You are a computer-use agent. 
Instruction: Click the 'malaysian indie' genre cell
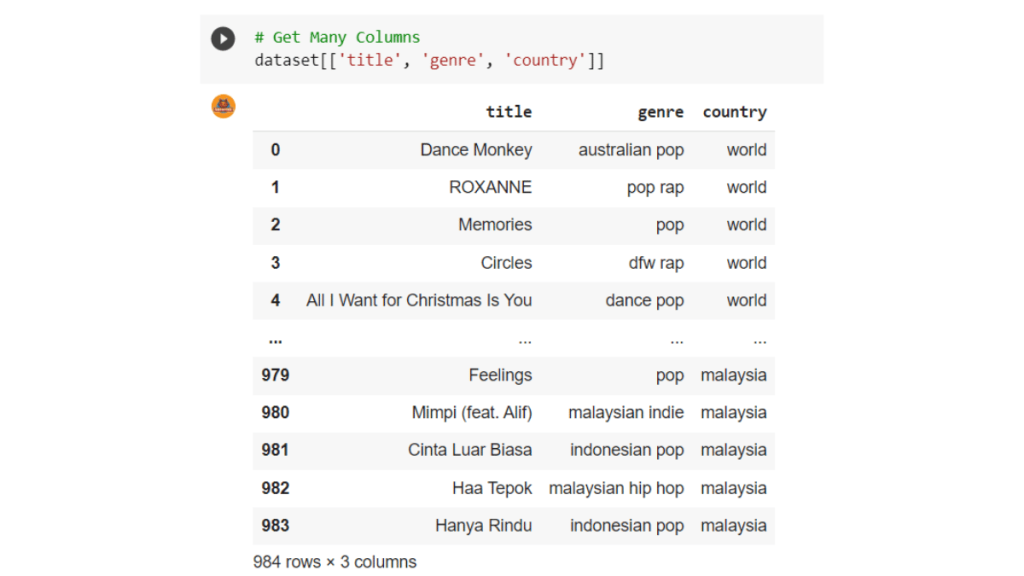pyautogui.click(x=626, y=413)
